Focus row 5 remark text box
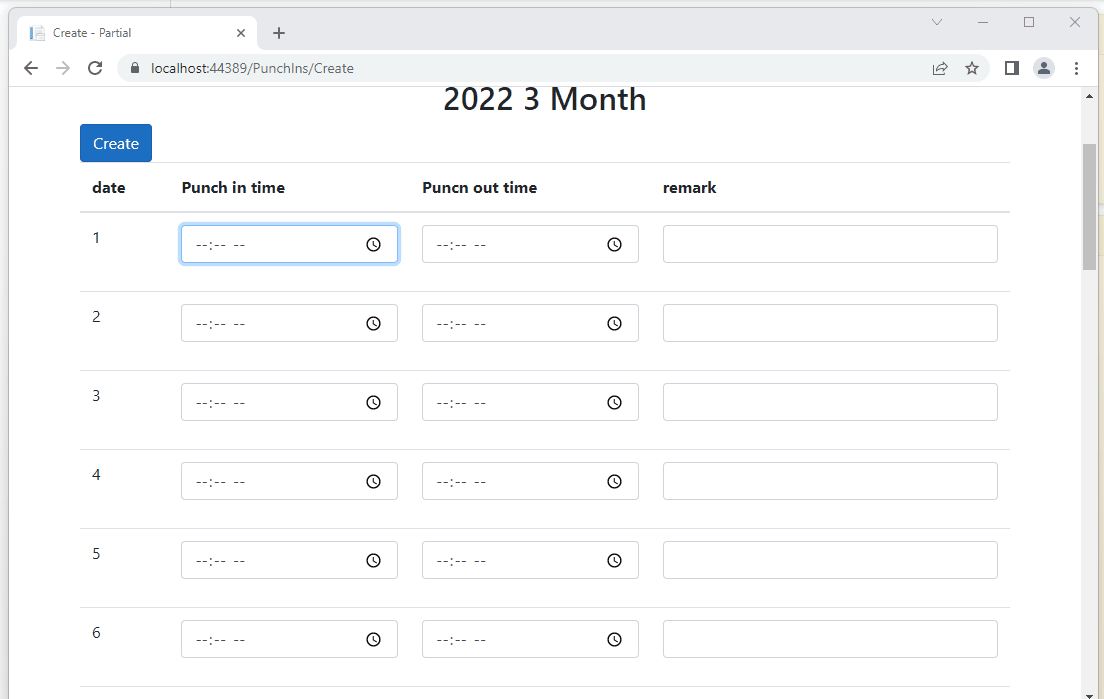1104x699 pixels. (x=830, y=560)
